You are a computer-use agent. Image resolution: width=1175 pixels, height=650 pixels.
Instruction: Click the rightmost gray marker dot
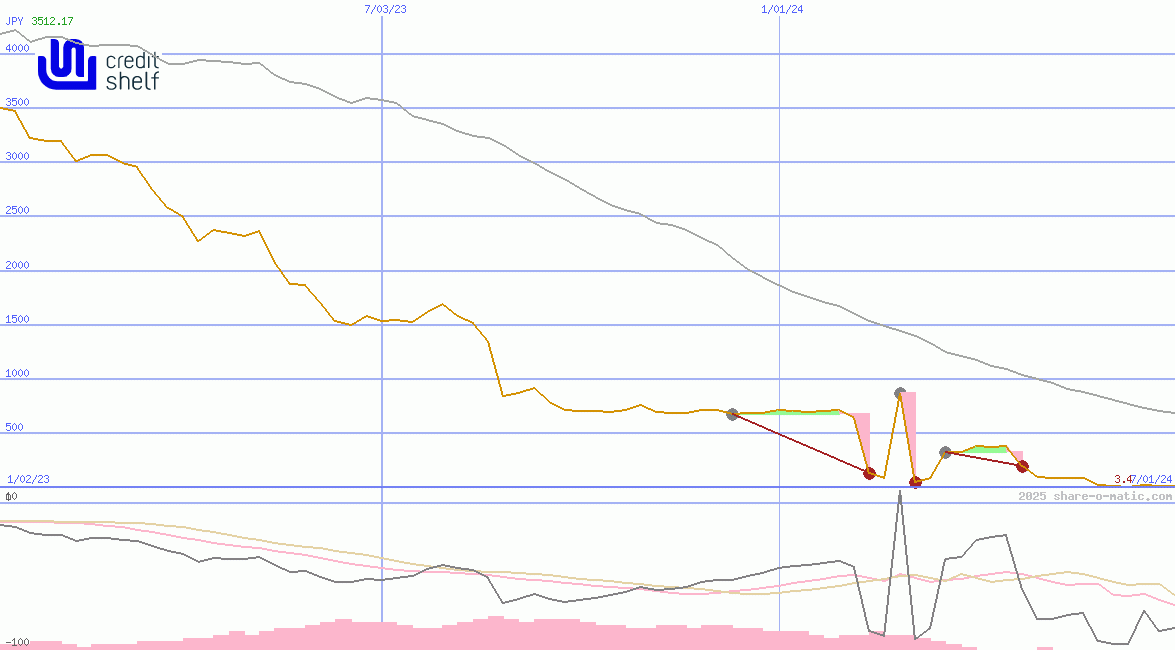coord(945,453)
